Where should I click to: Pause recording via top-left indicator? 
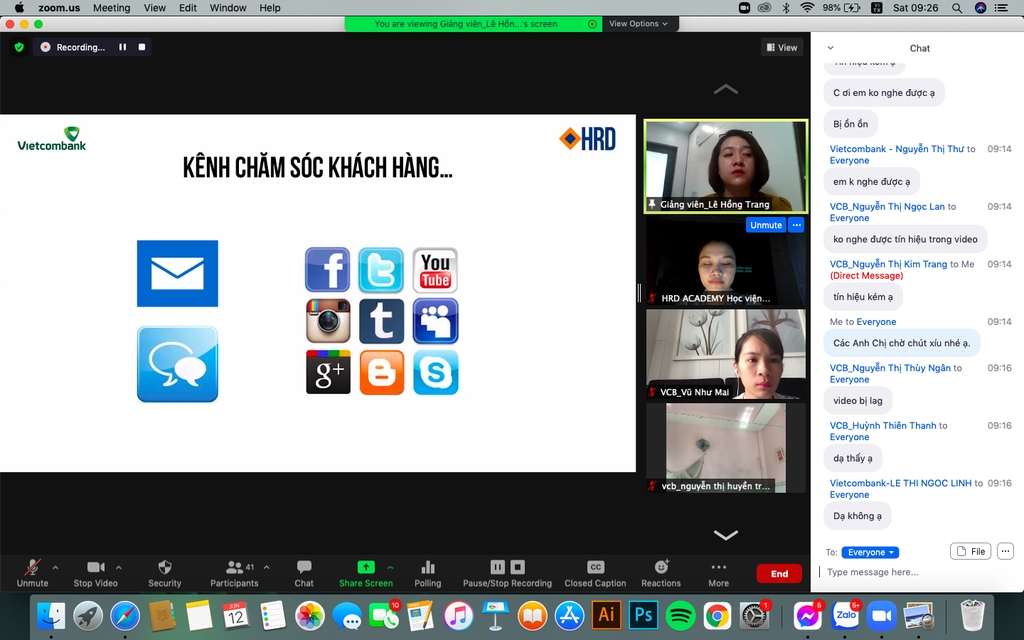122,47
